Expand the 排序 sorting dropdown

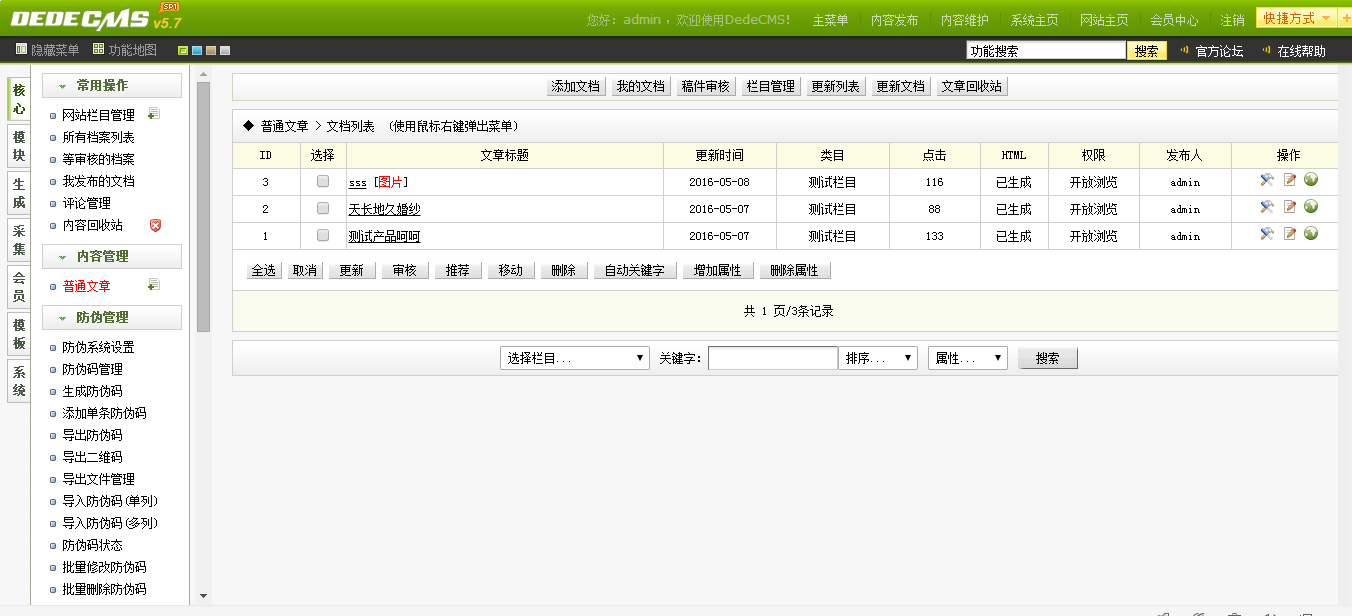tap(877, 357)
